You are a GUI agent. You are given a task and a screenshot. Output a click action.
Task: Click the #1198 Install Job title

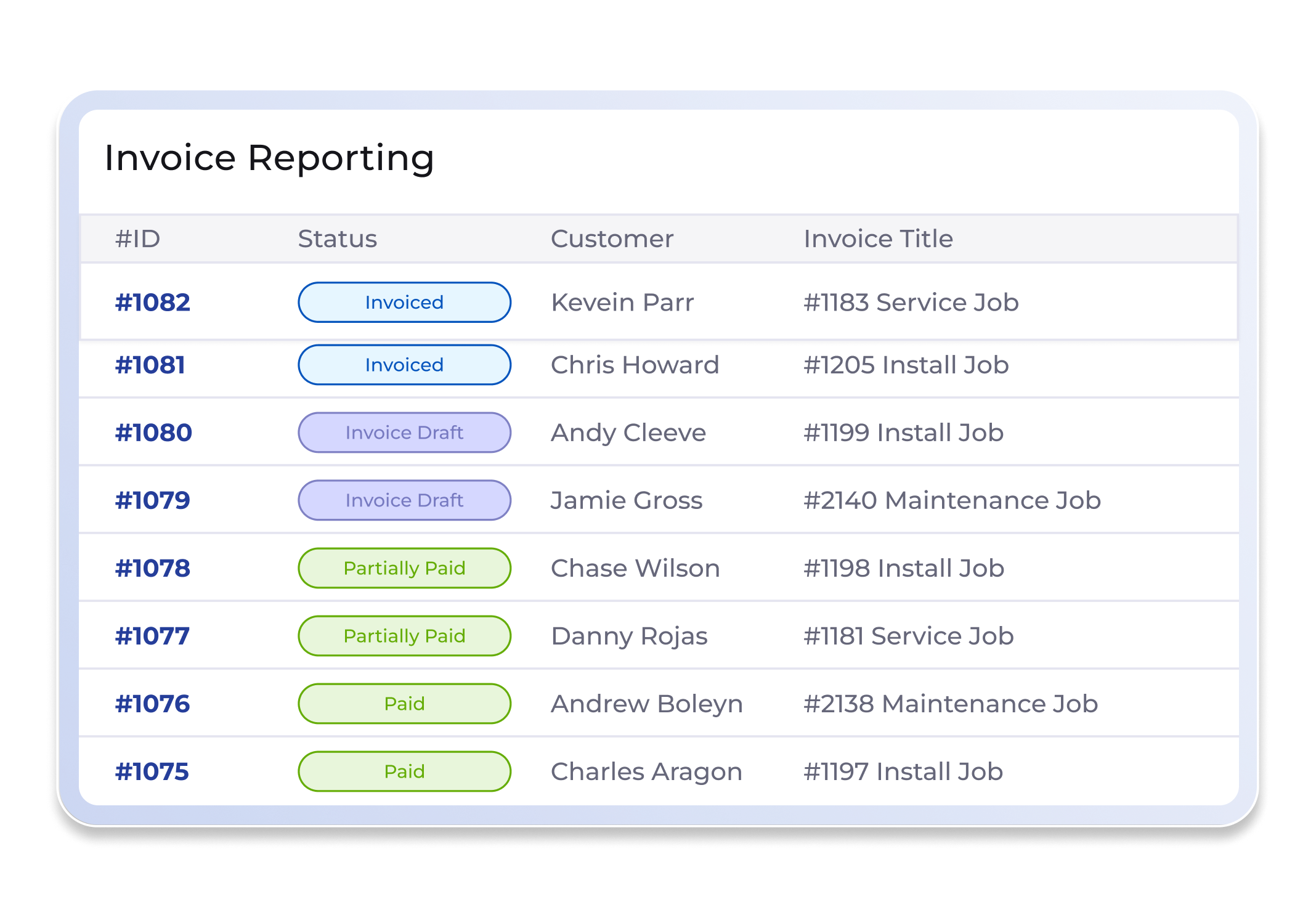[904, 569]
